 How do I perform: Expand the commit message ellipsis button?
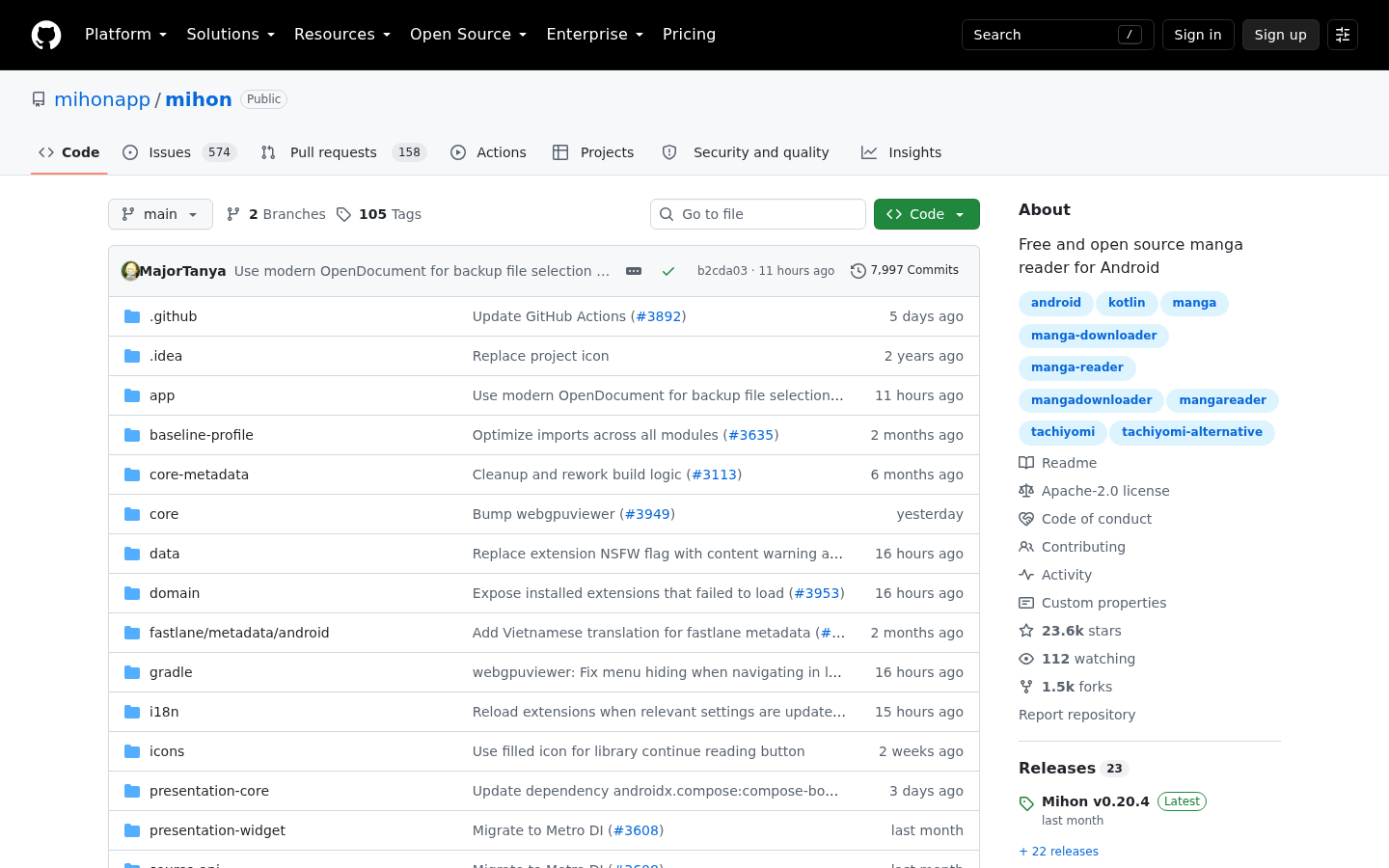634,271
